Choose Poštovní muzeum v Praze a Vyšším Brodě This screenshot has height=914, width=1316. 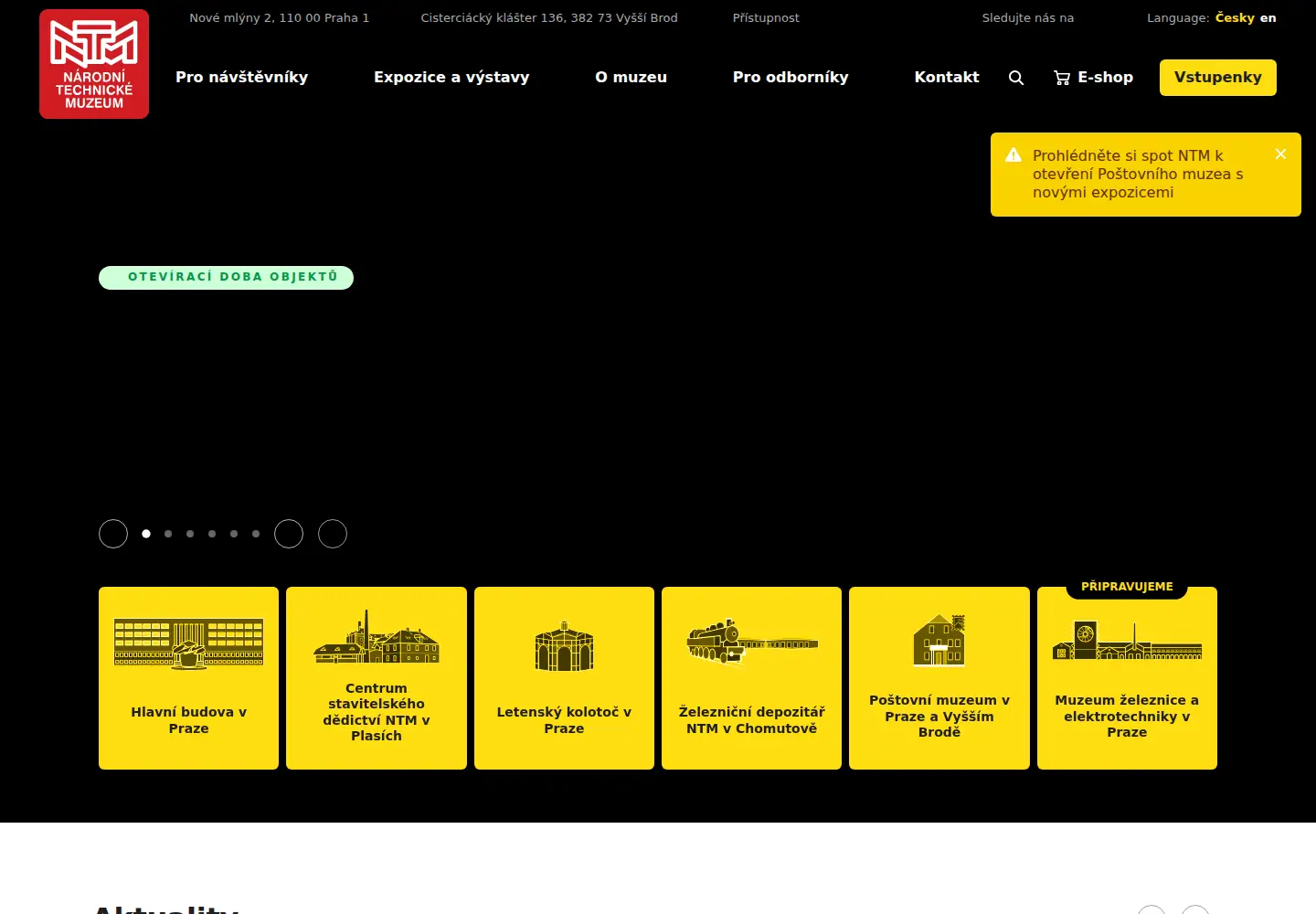939,678
